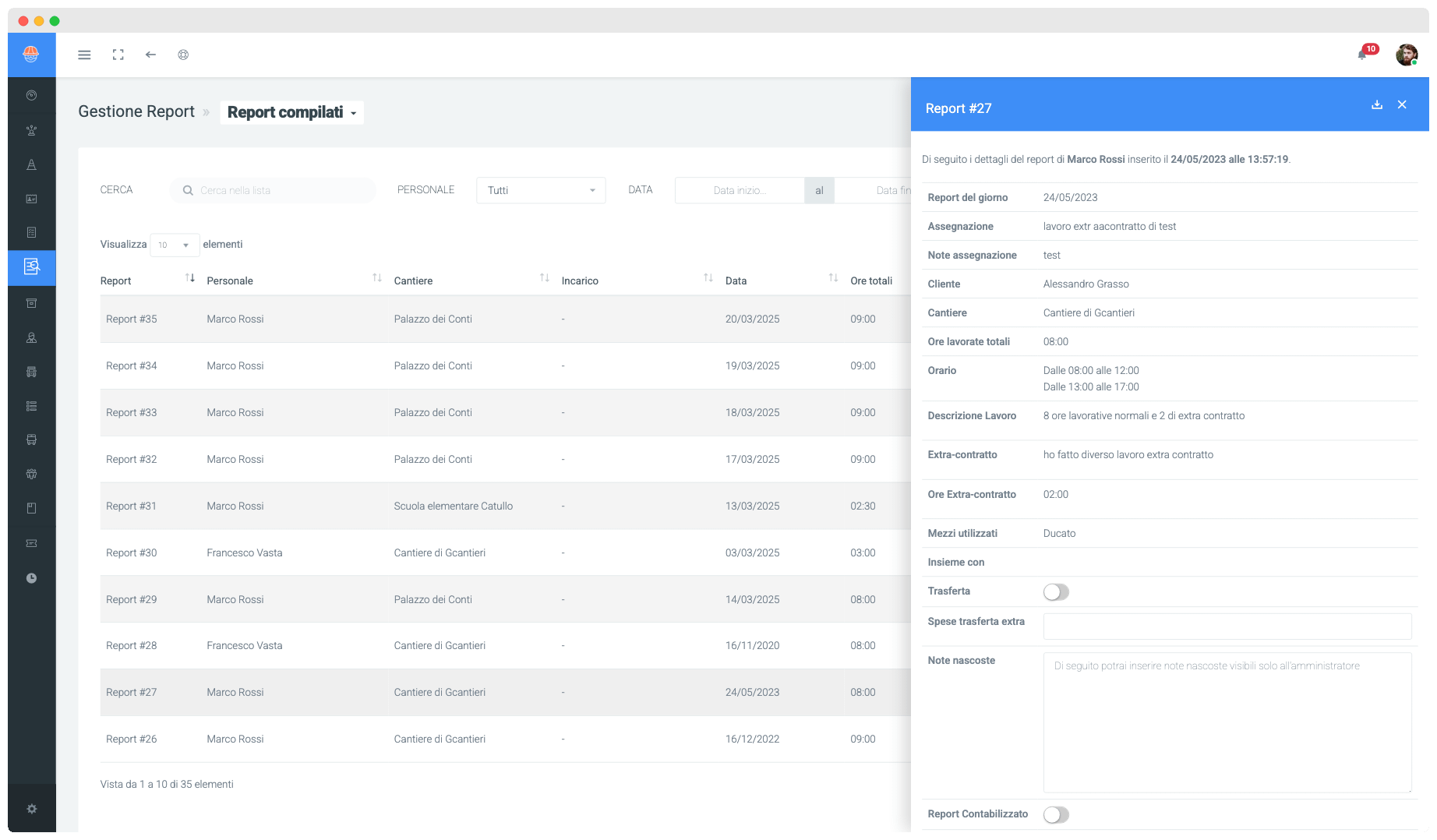Click the user profile avatar

[1406, 55]
